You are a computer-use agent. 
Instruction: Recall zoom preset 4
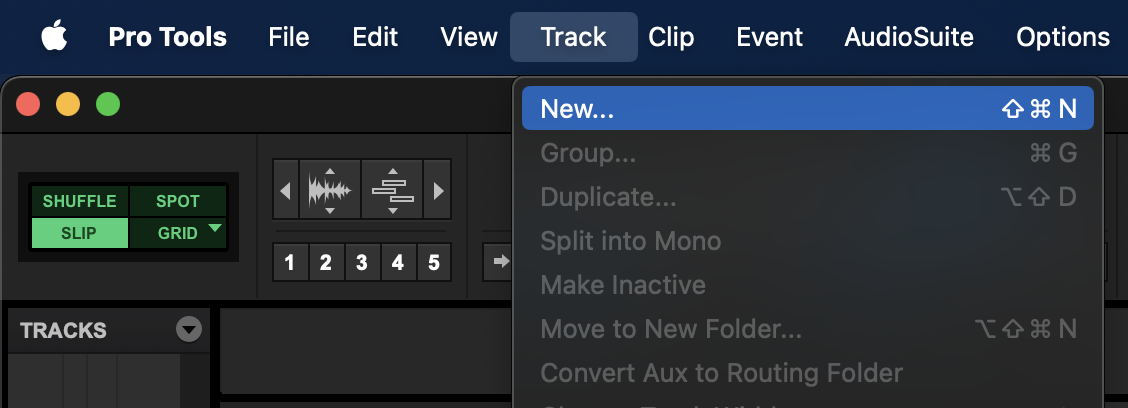click(x=398, y=263)
